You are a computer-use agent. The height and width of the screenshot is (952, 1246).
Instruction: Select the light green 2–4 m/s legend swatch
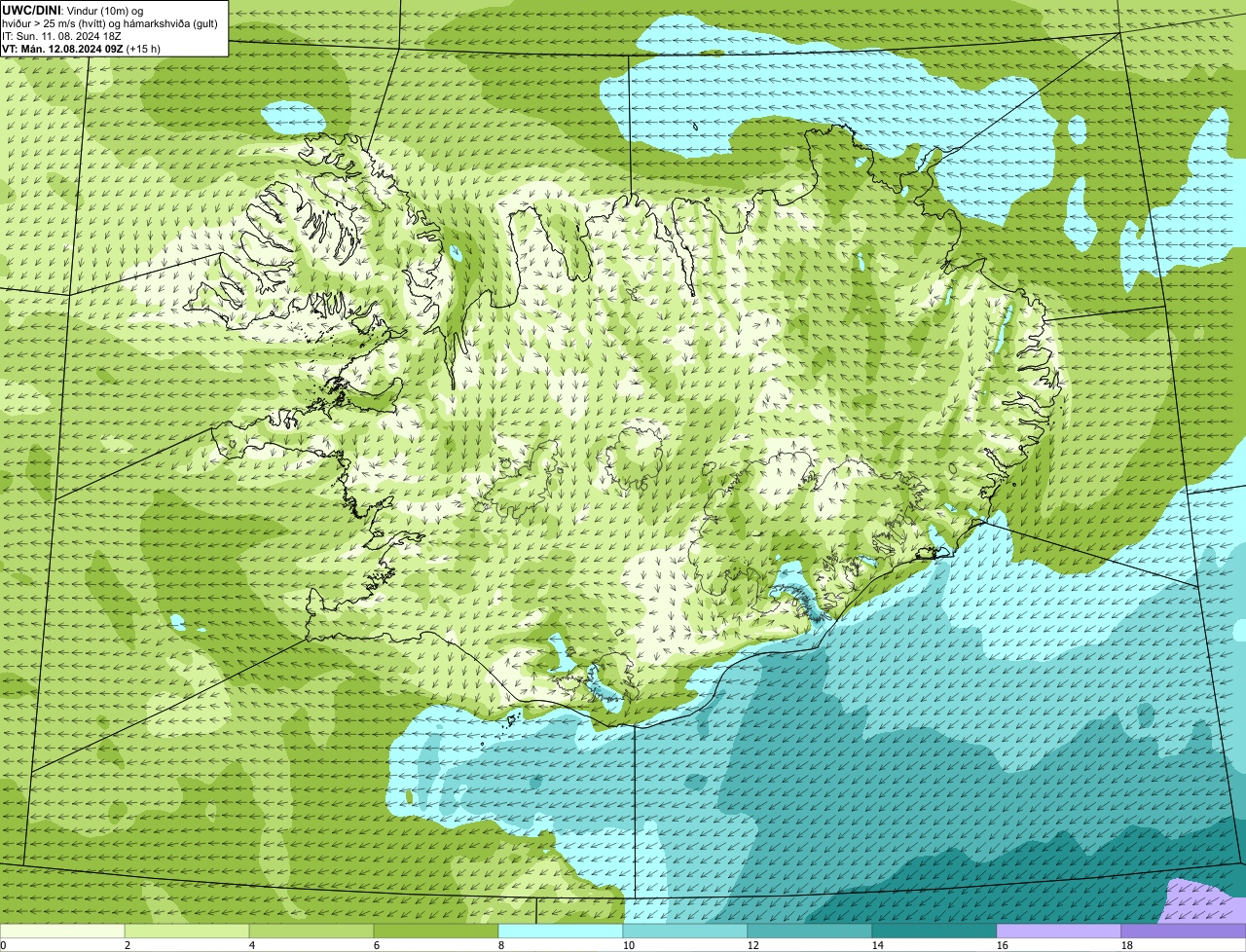(187, 931)
